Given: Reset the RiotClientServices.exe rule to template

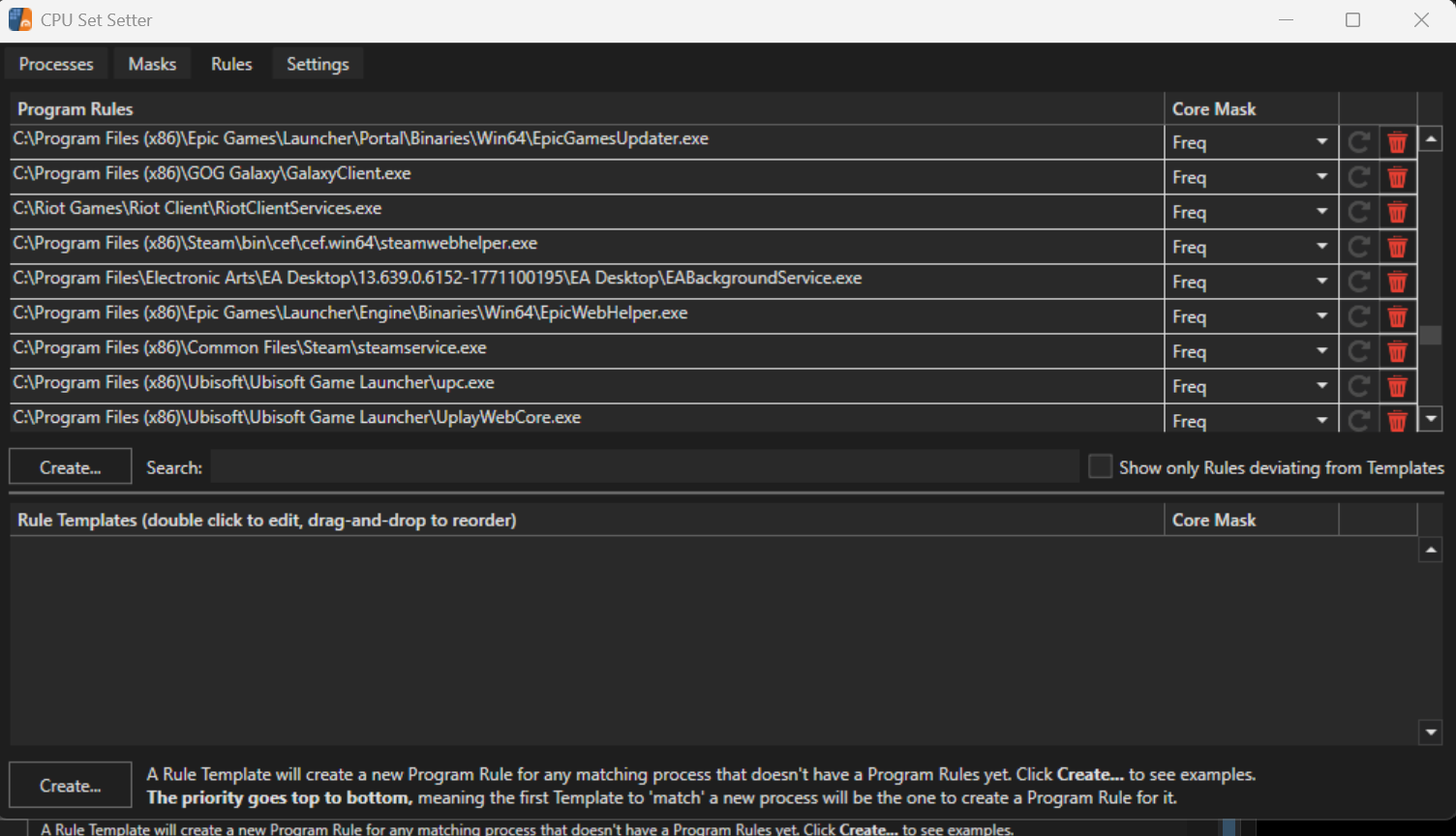Looking at the screenshot, I should pyautogui.click(x=1359, y=212).
